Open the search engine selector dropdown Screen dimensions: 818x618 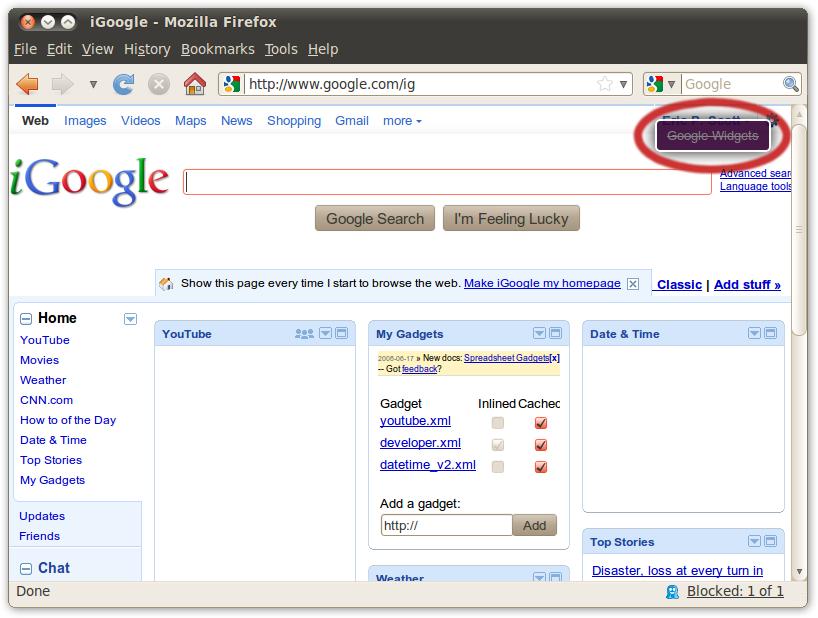point(671,84)
